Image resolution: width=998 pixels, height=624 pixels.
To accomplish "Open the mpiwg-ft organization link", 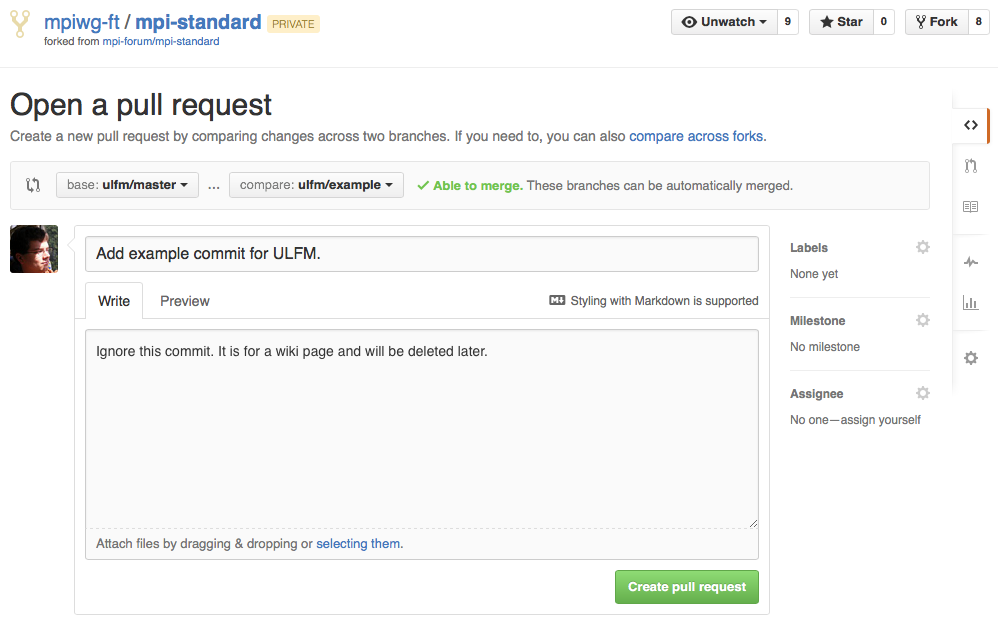I will coord(81,22).
